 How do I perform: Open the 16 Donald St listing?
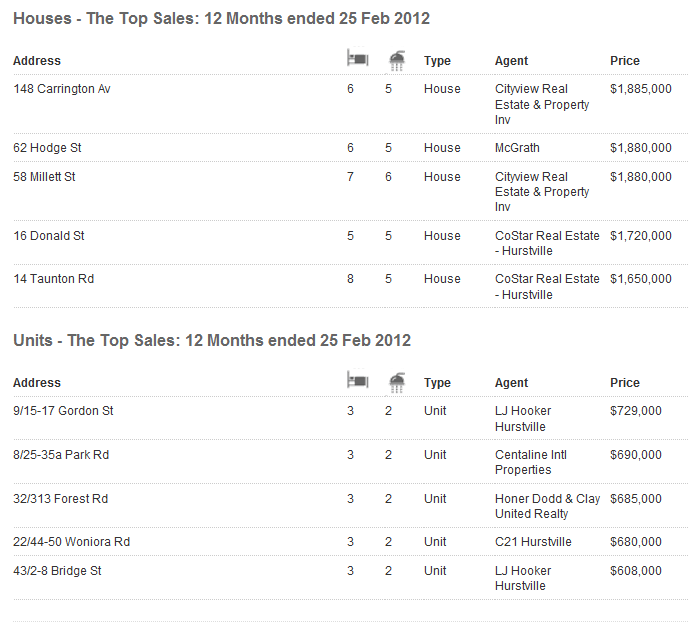coord(49,236)
